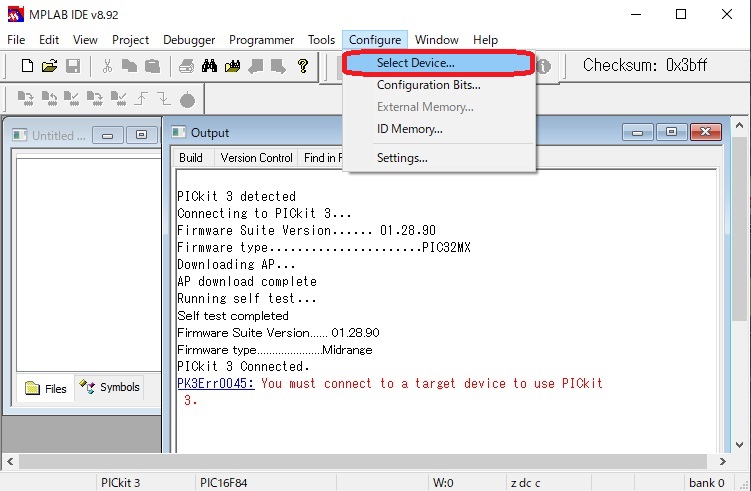
Task: Minimize the Untitled workspace window
Action: (107, 135)
